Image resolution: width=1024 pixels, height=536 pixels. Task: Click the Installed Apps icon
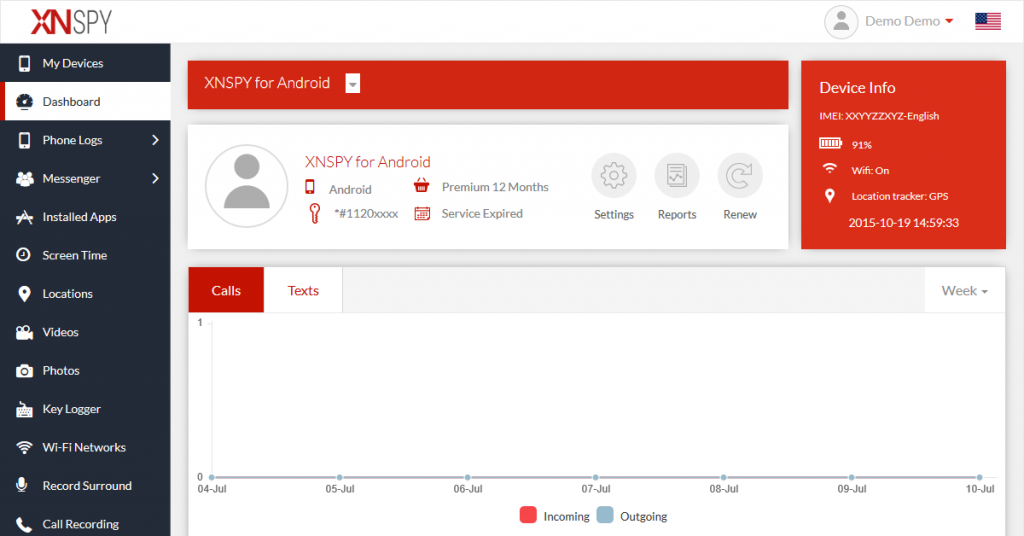pos(24,217)
